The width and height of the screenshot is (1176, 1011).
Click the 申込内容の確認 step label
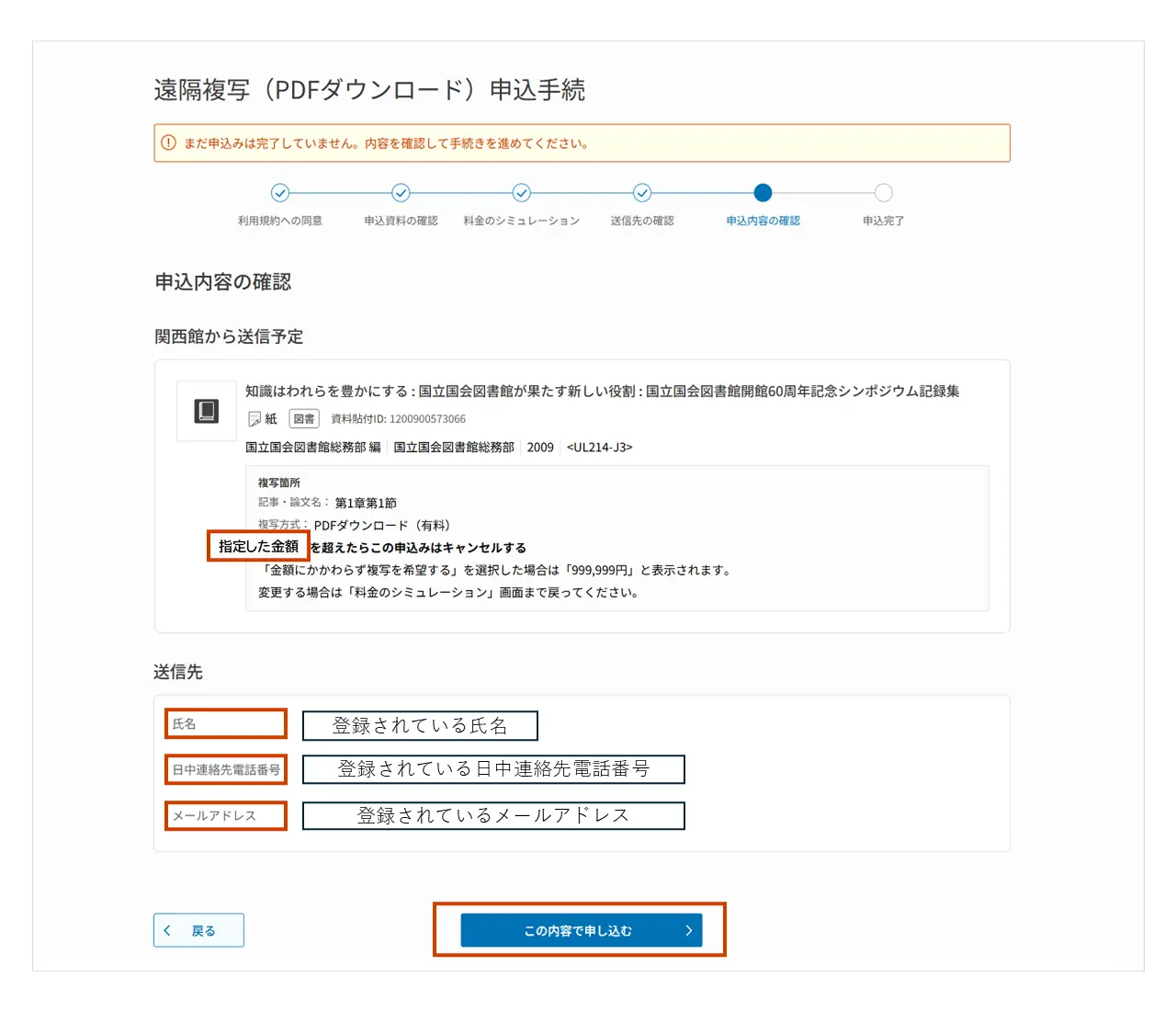point(763,221)
